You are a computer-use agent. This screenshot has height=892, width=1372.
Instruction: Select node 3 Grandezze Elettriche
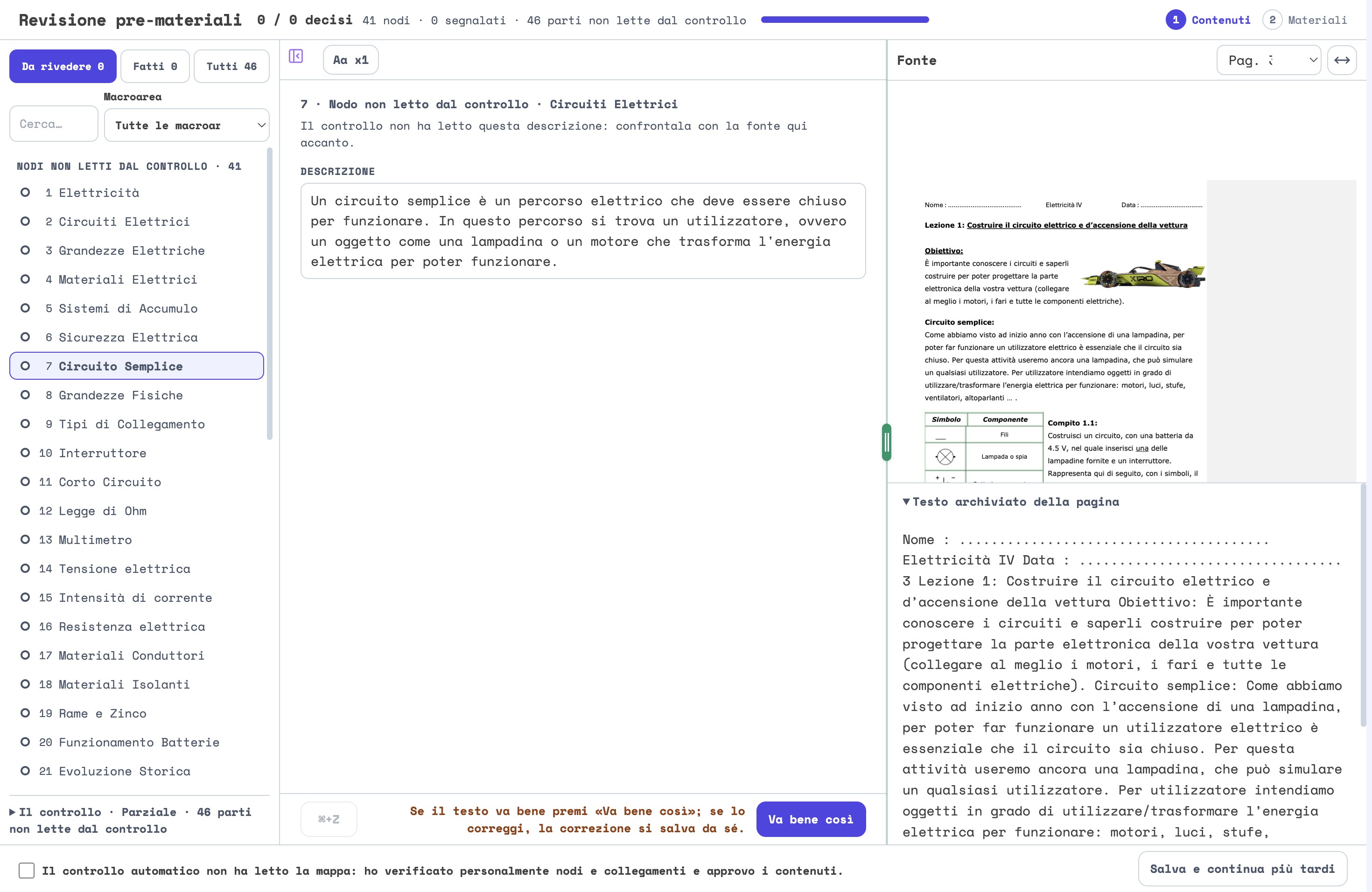[137, 251]
